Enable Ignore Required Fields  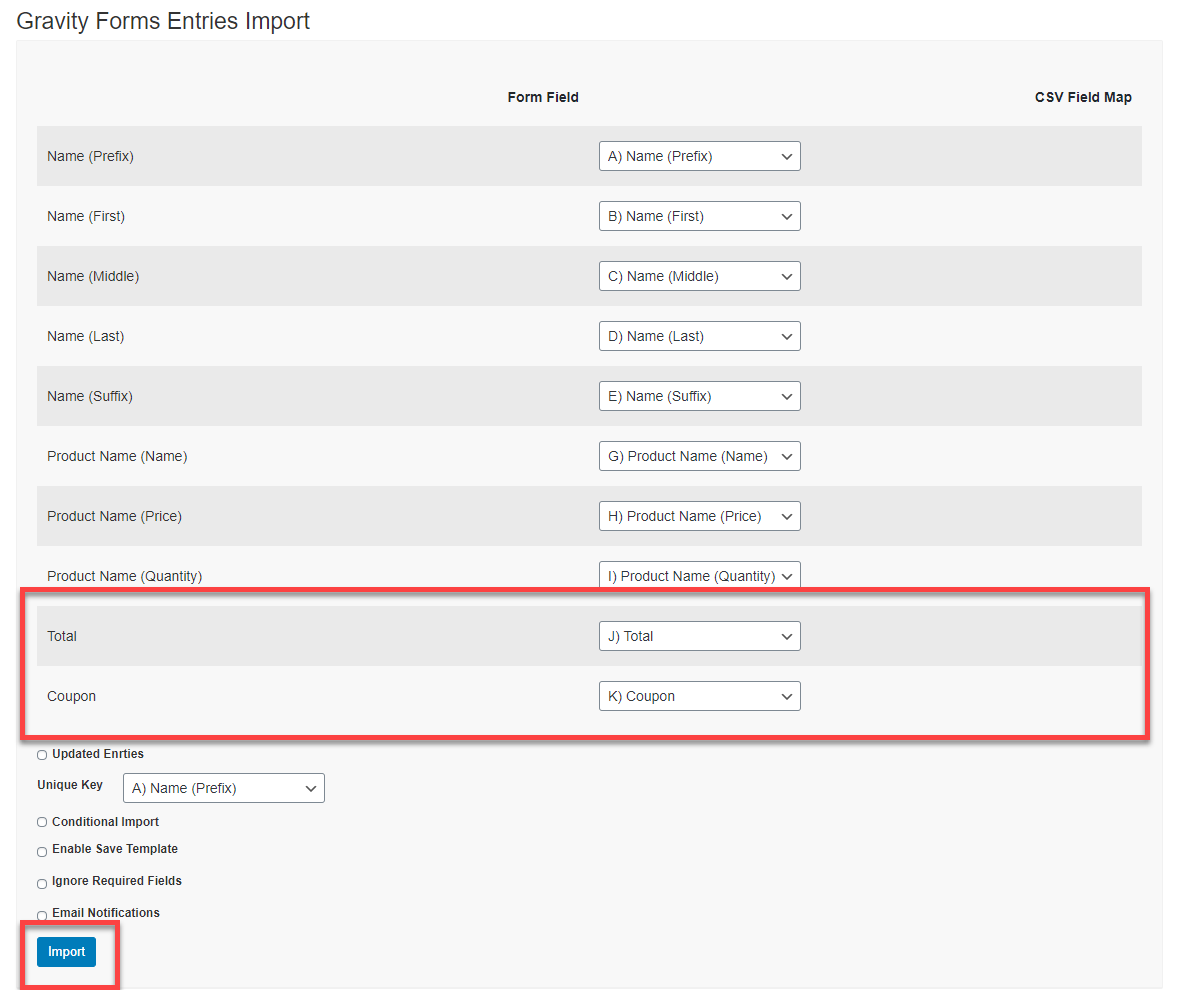click(41, 883)
